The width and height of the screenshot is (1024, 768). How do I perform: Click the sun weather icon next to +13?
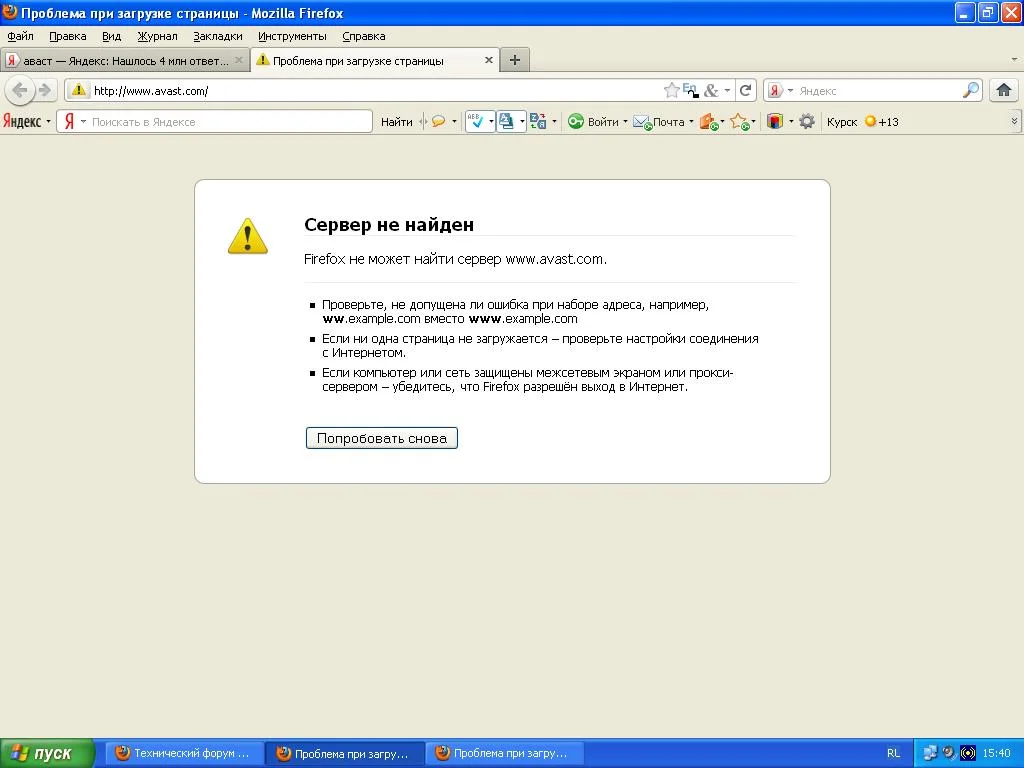click(870, 121)
